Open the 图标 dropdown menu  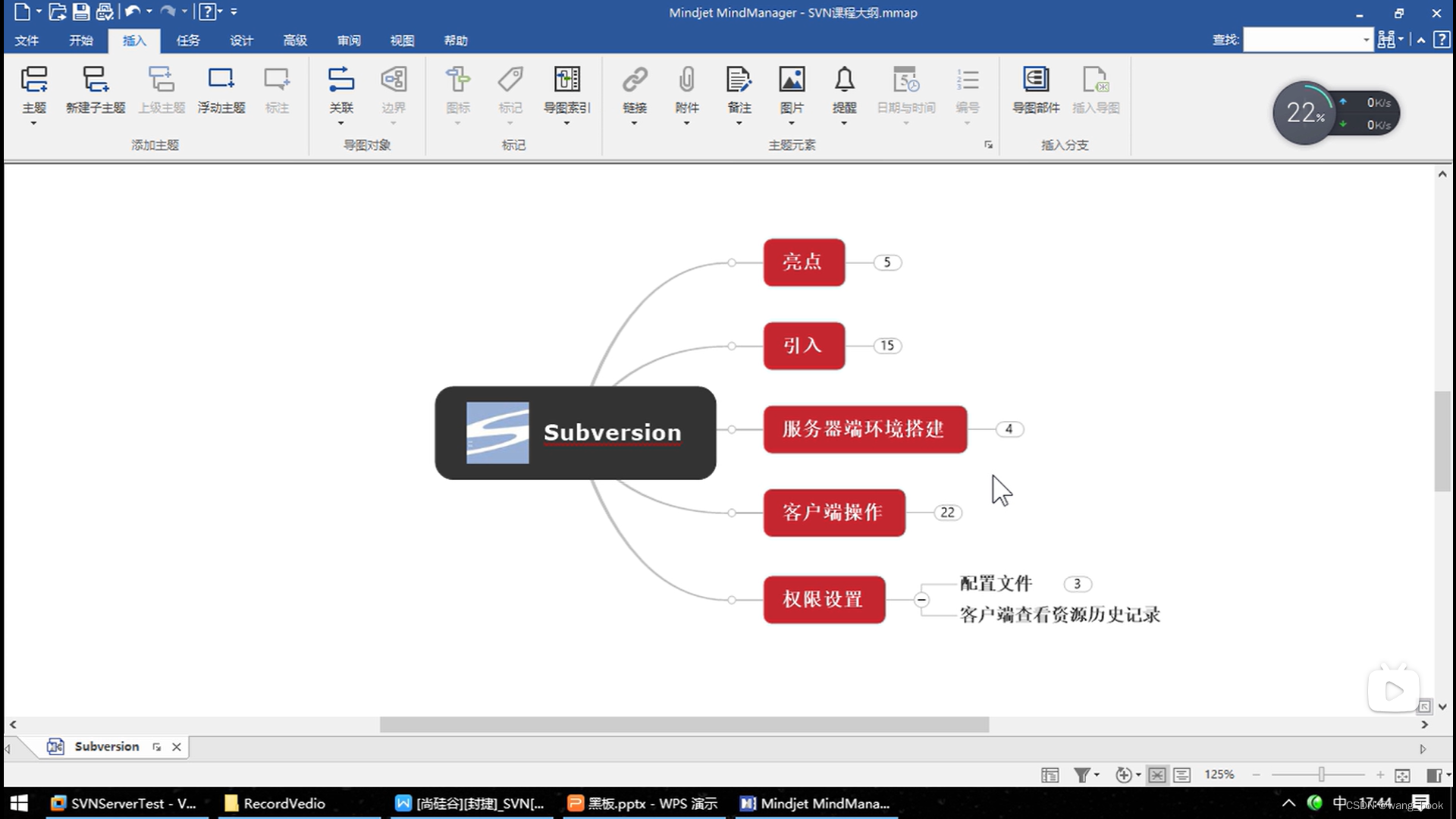click(458, 121)
